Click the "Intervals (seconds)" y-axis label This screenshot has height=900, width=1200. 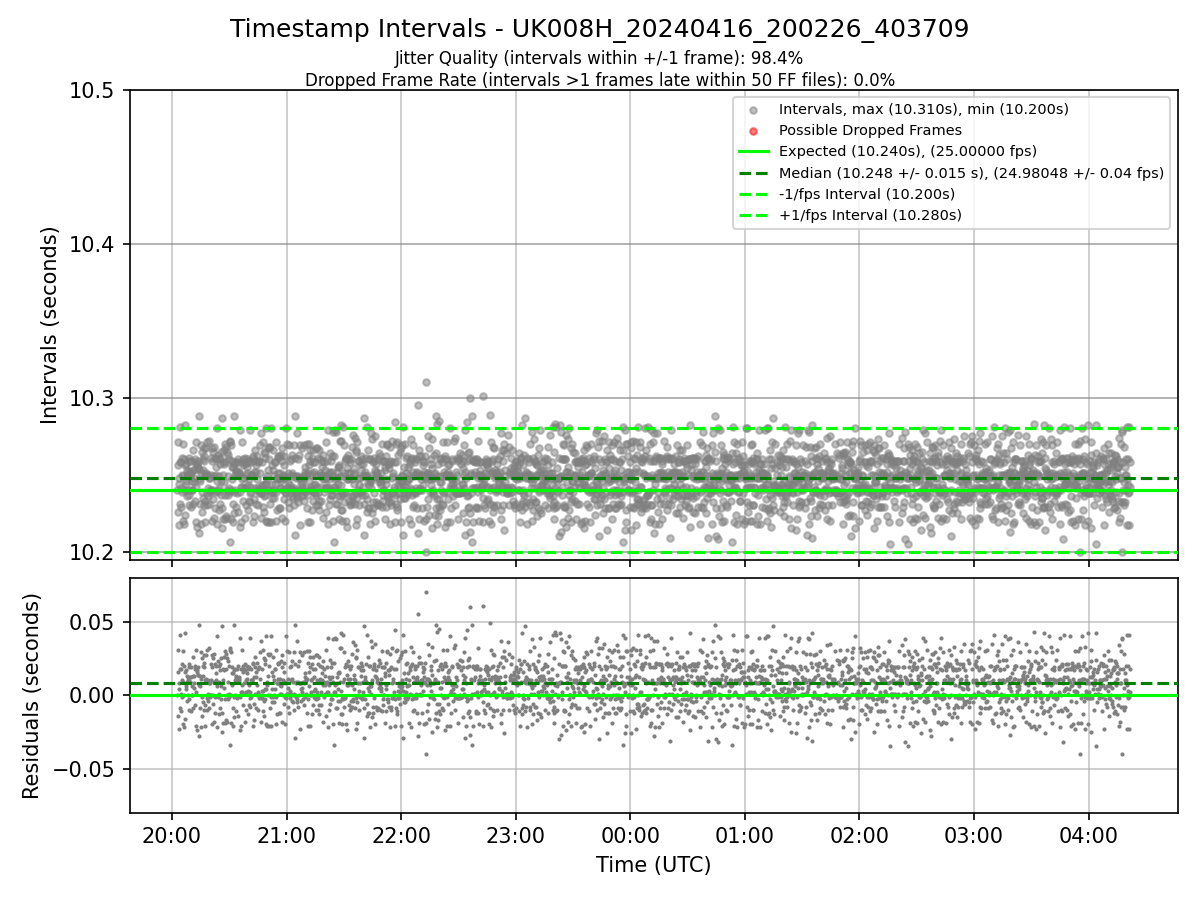(x=50, y=325)
